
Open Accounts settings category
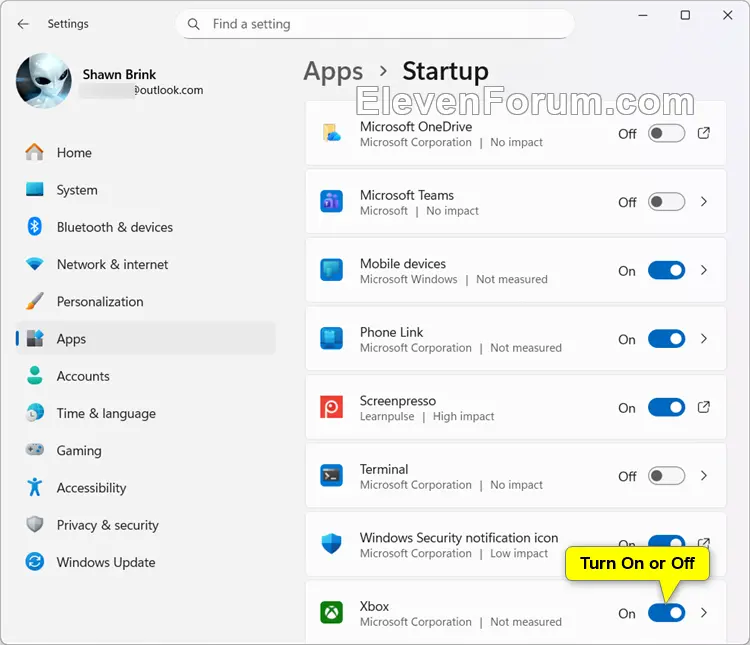tap(146, 376)
